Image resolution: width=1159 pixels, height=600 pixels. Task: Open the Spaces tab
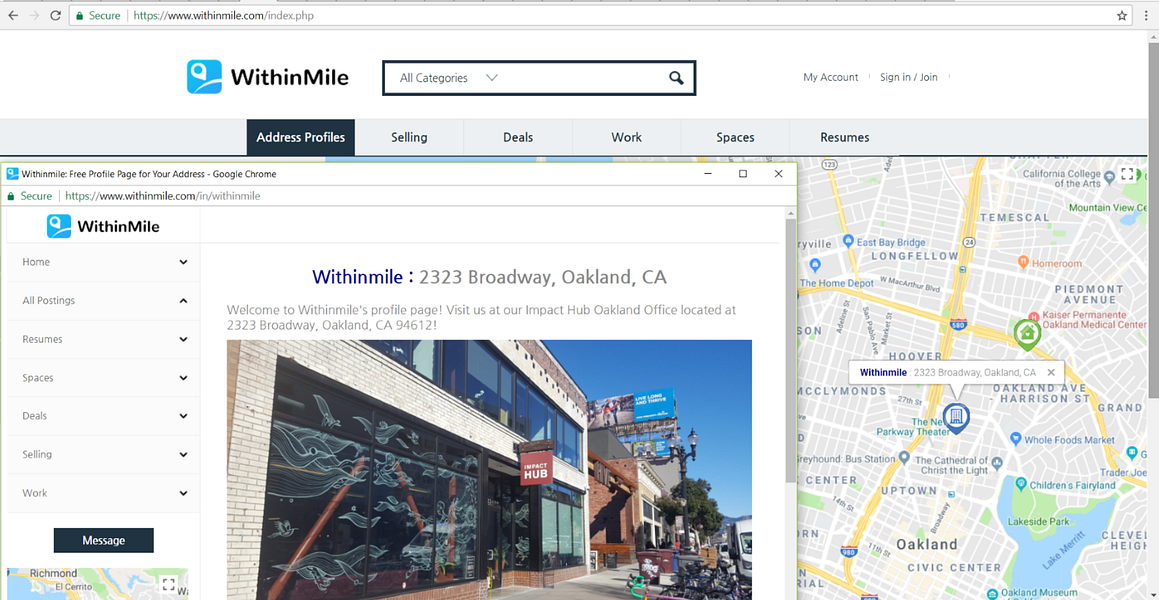[x=735, y=137]
